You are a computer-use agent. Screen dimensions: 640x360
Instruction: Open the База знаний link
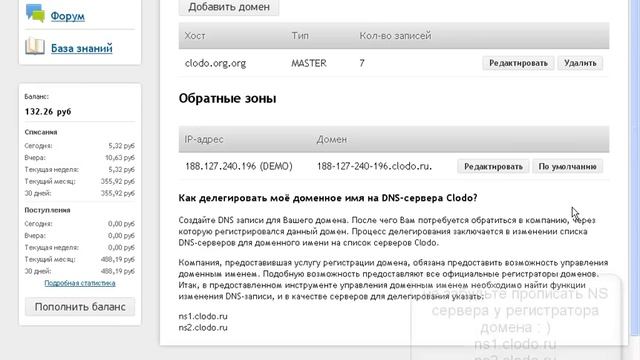[82, 48]
